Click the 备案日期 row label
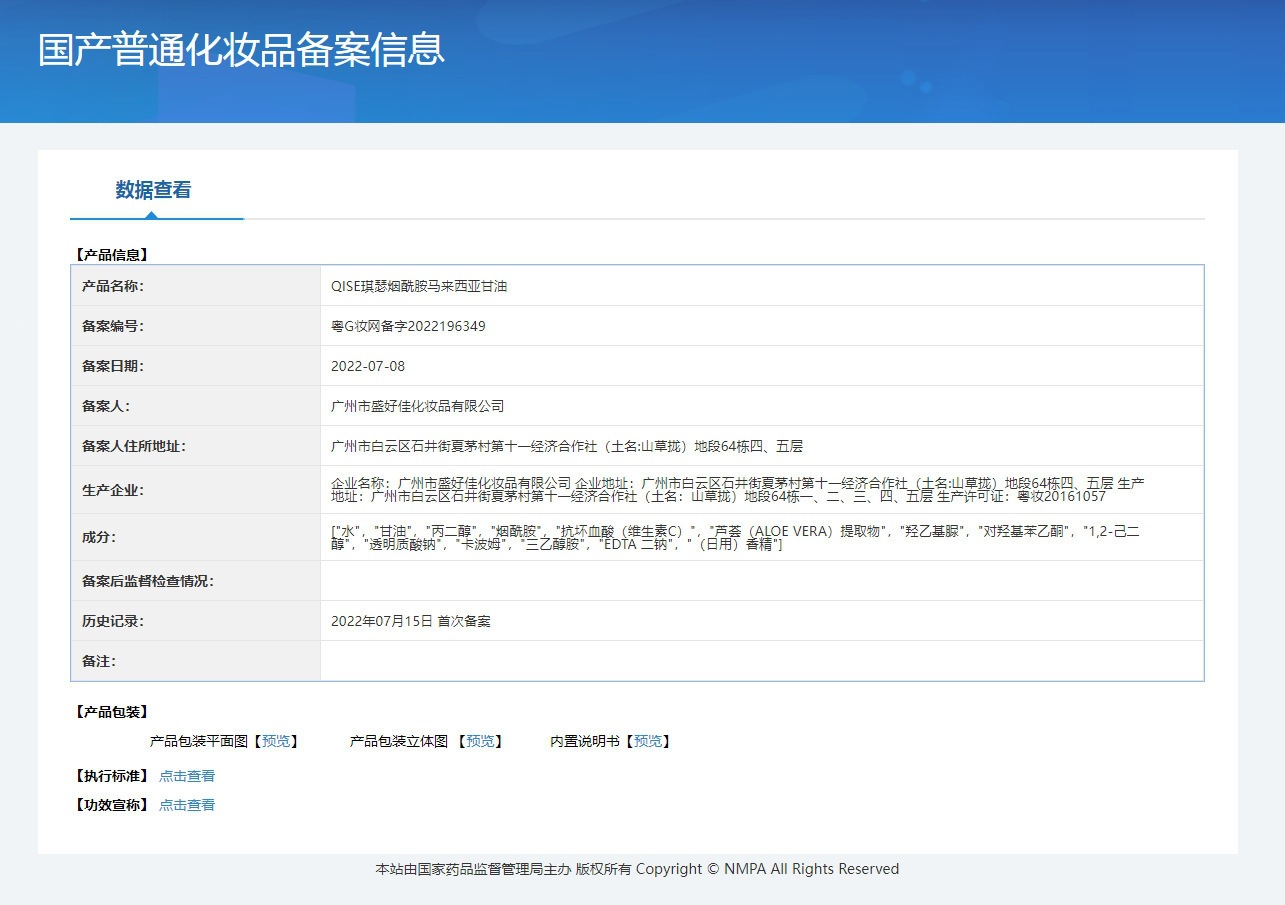This screenshot has height=905, width=1285. tap(113, 366)
